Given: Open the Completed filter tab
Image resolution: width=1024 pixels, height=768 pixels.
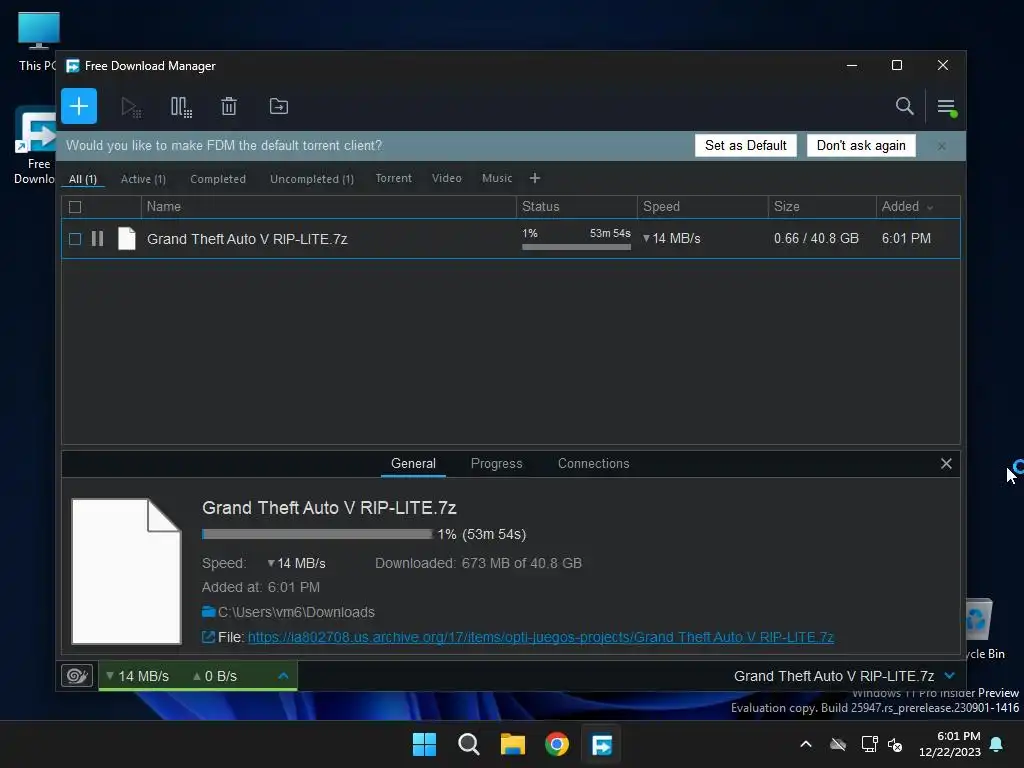Looking at the screenshot, I should point(218,179).
